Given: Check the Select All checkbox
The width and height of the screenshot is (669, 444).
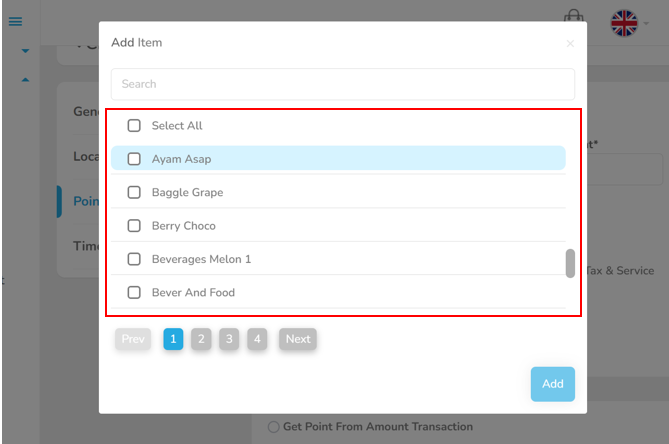Looking at the screenshot, I should tap(134, 125).
